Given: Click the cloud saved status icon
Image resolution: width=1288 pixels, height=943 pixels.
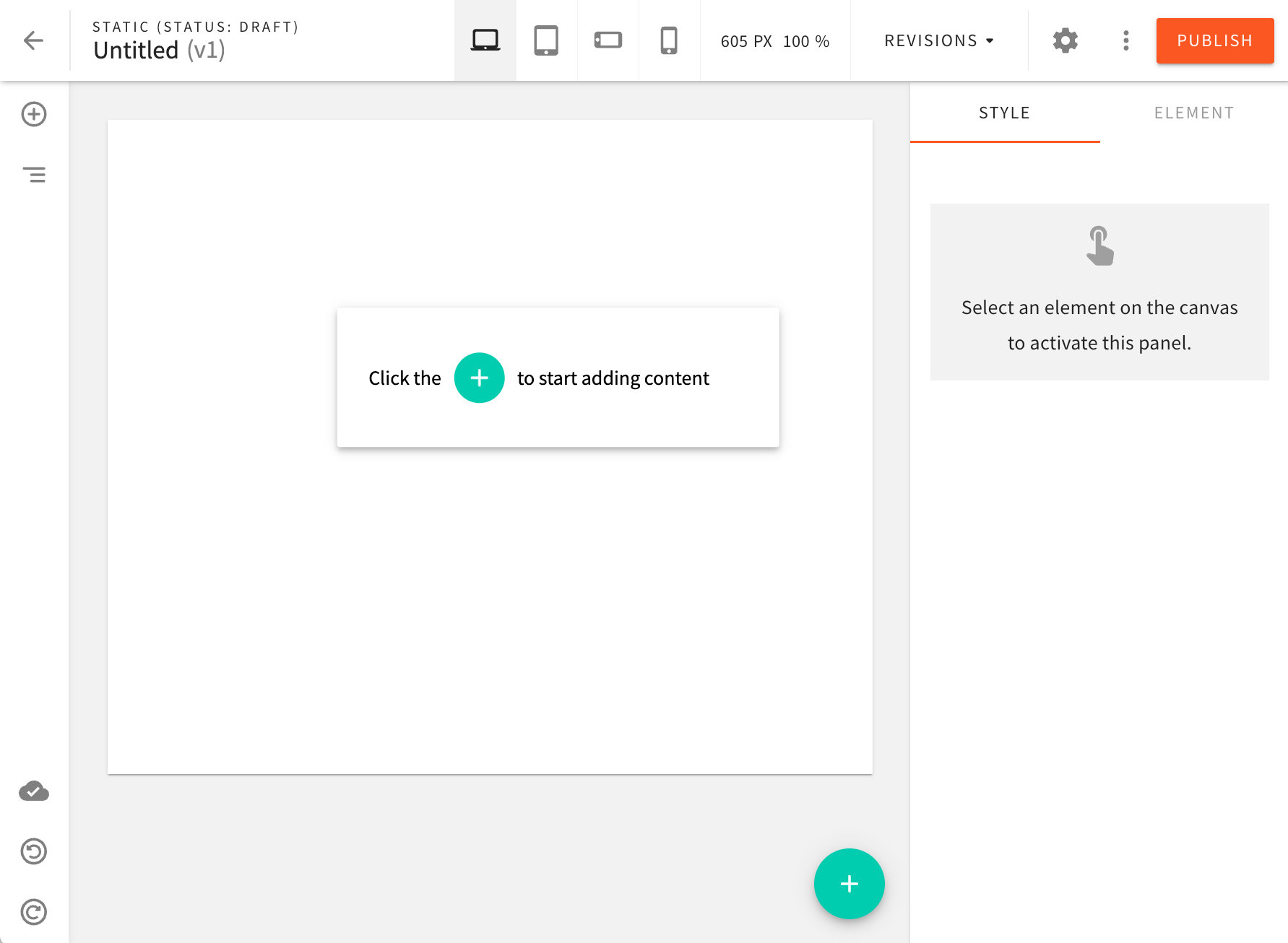Looking at the screenshot, I should (34, 791).
